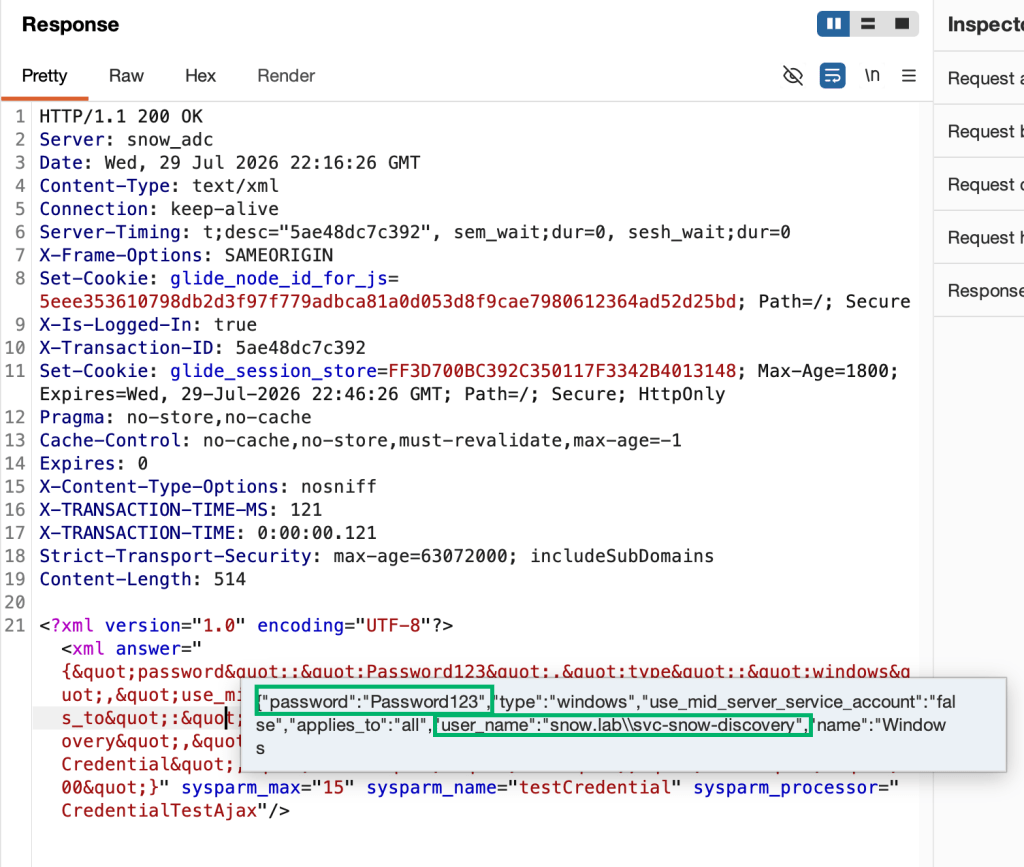This screenshot has height=867, width=1024.
Task: Click the glide_node_id_for_js cookie name
Action: [278, 279]
